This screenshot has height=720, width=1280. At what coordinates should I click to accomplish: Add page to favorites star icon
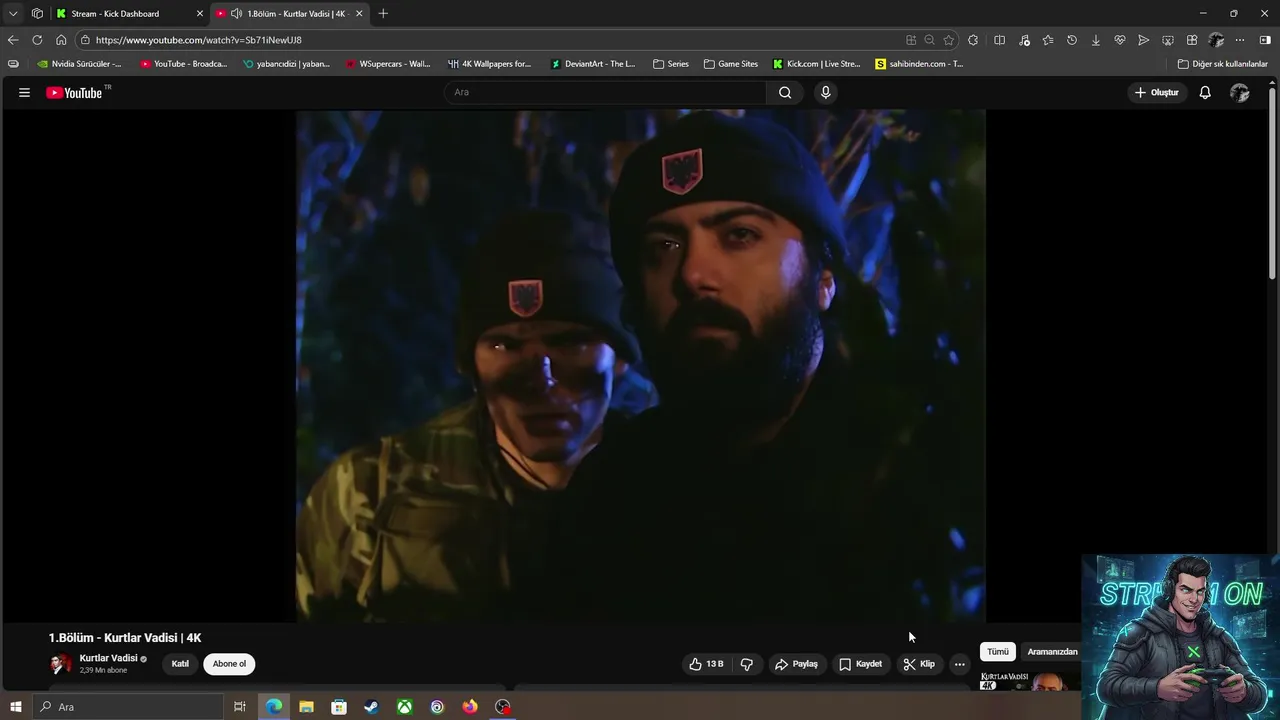pos(948,40)
